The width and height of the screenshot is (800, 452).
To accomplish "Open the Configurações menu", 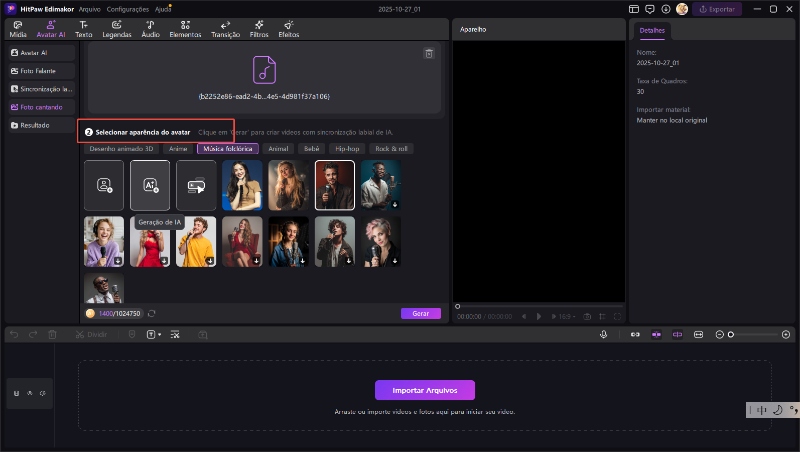I will point(127,8).
